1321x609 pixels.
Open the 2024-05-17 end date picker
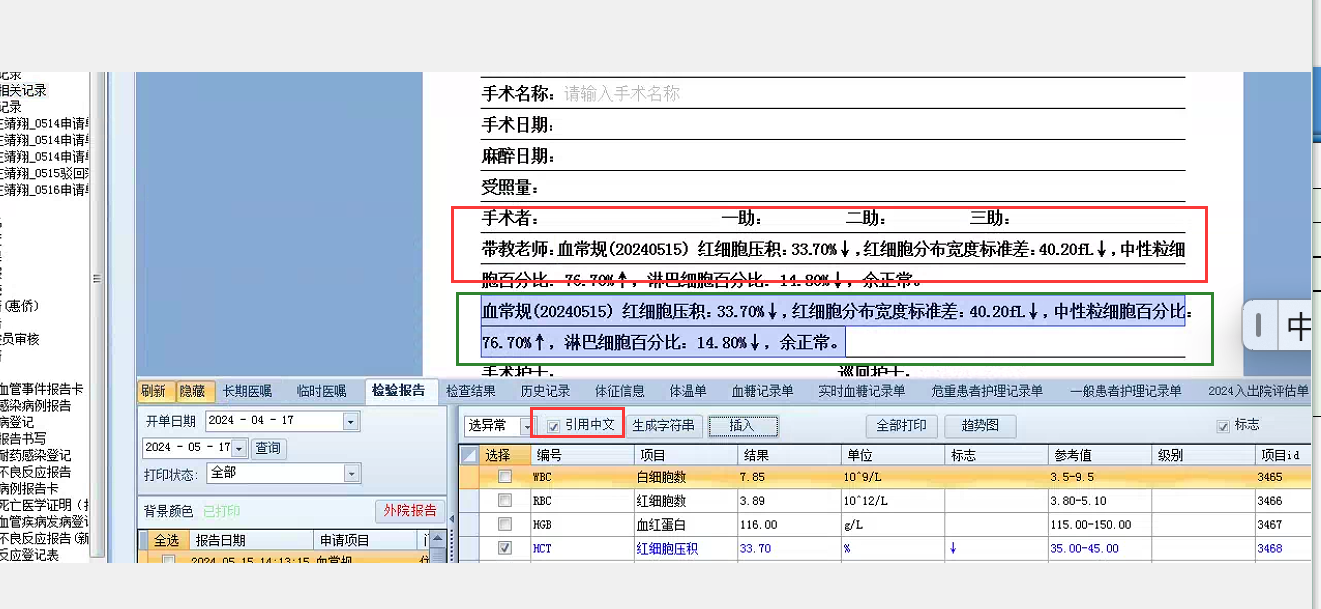coord(239,448)
